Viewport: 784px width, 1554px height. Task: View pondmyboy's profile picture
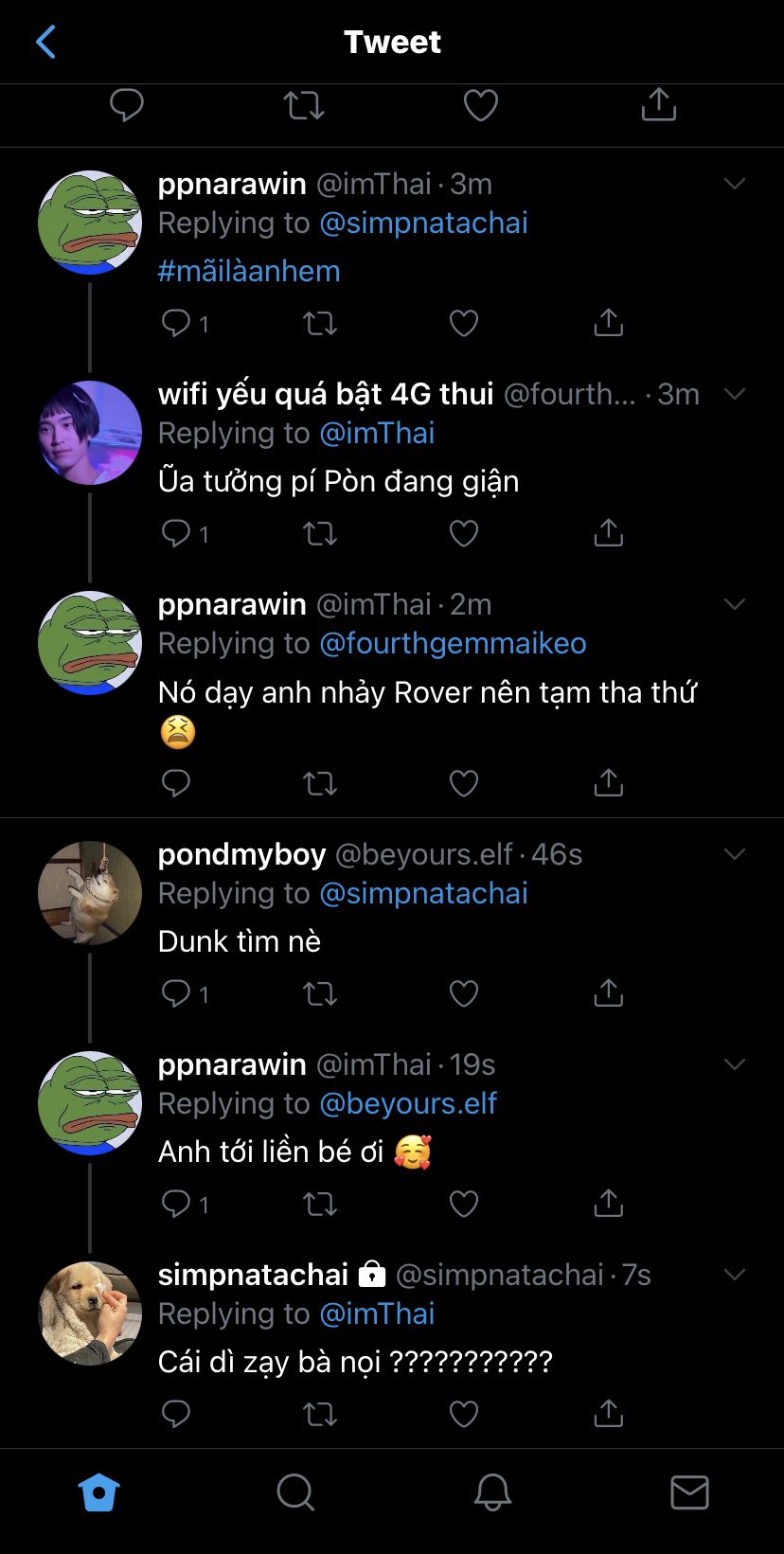point(90,892)
